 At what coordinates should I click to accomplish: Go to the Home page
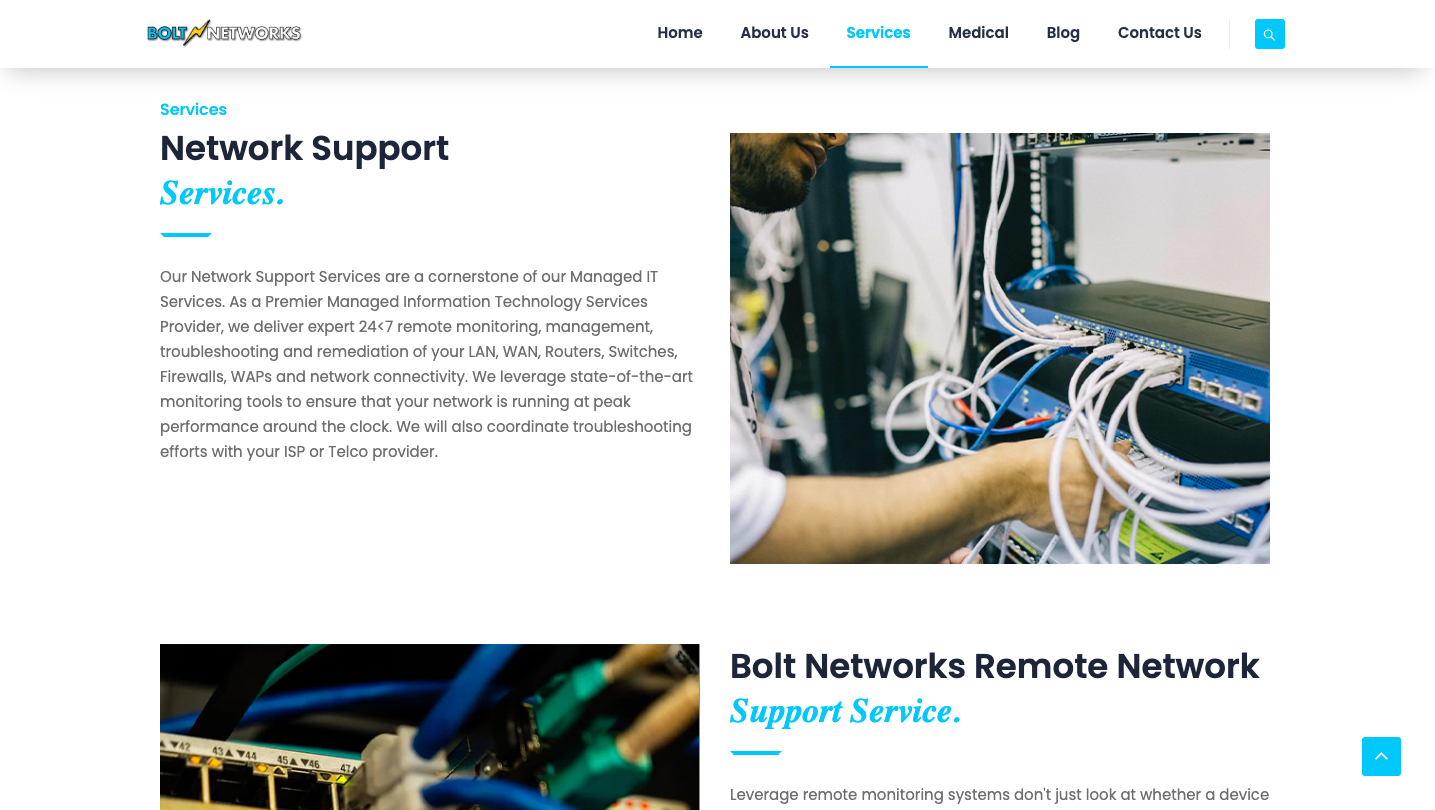[680, 33]
